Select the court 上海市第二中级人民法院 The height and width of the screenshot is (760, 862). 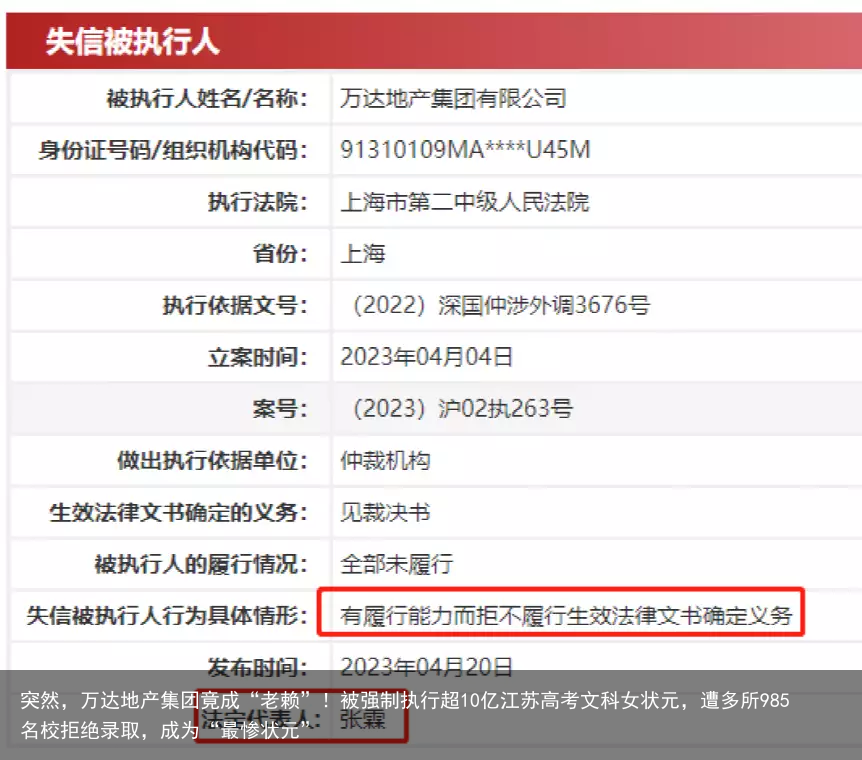(465, 202)
